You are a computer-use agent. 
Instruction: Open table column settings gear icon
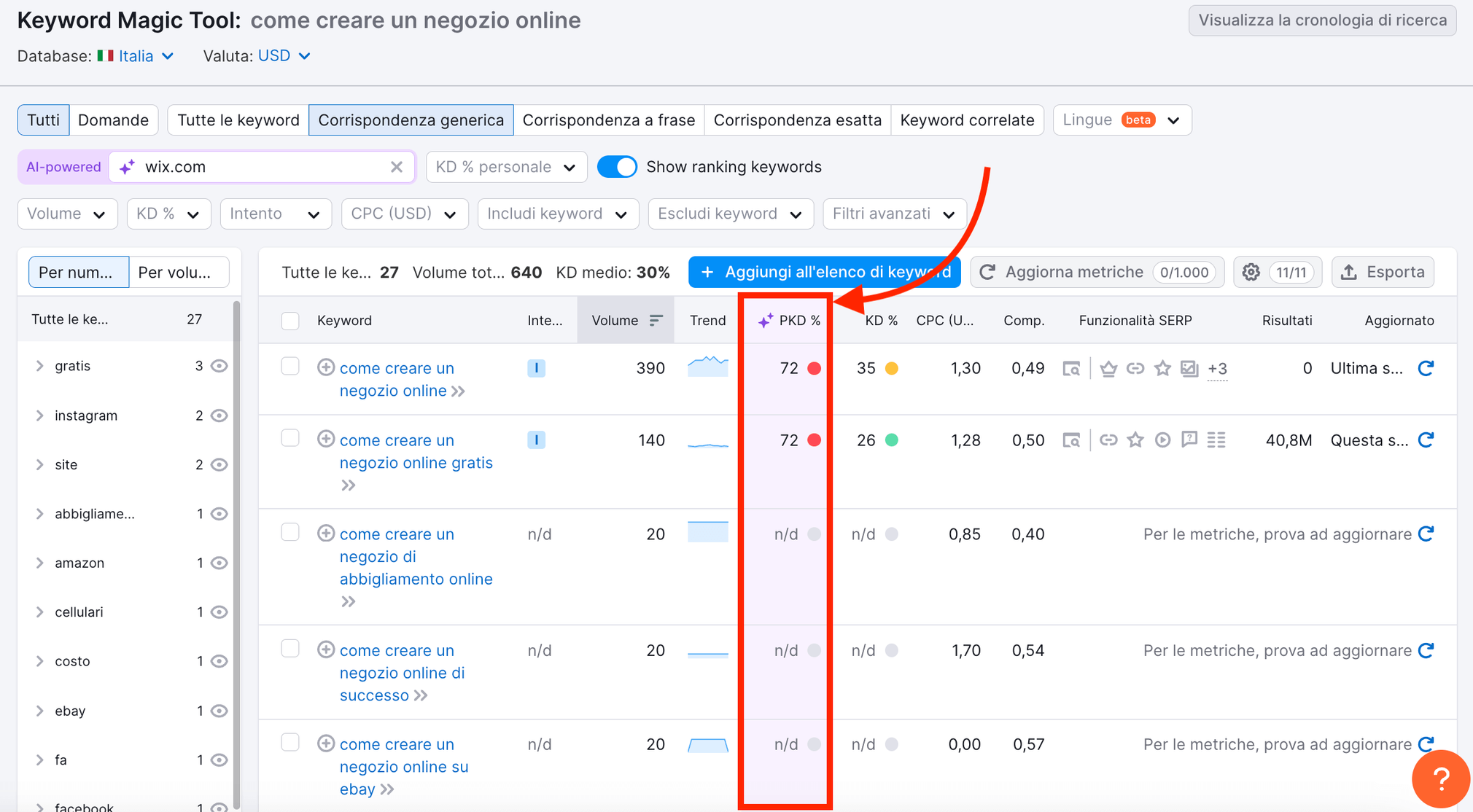1251,273
